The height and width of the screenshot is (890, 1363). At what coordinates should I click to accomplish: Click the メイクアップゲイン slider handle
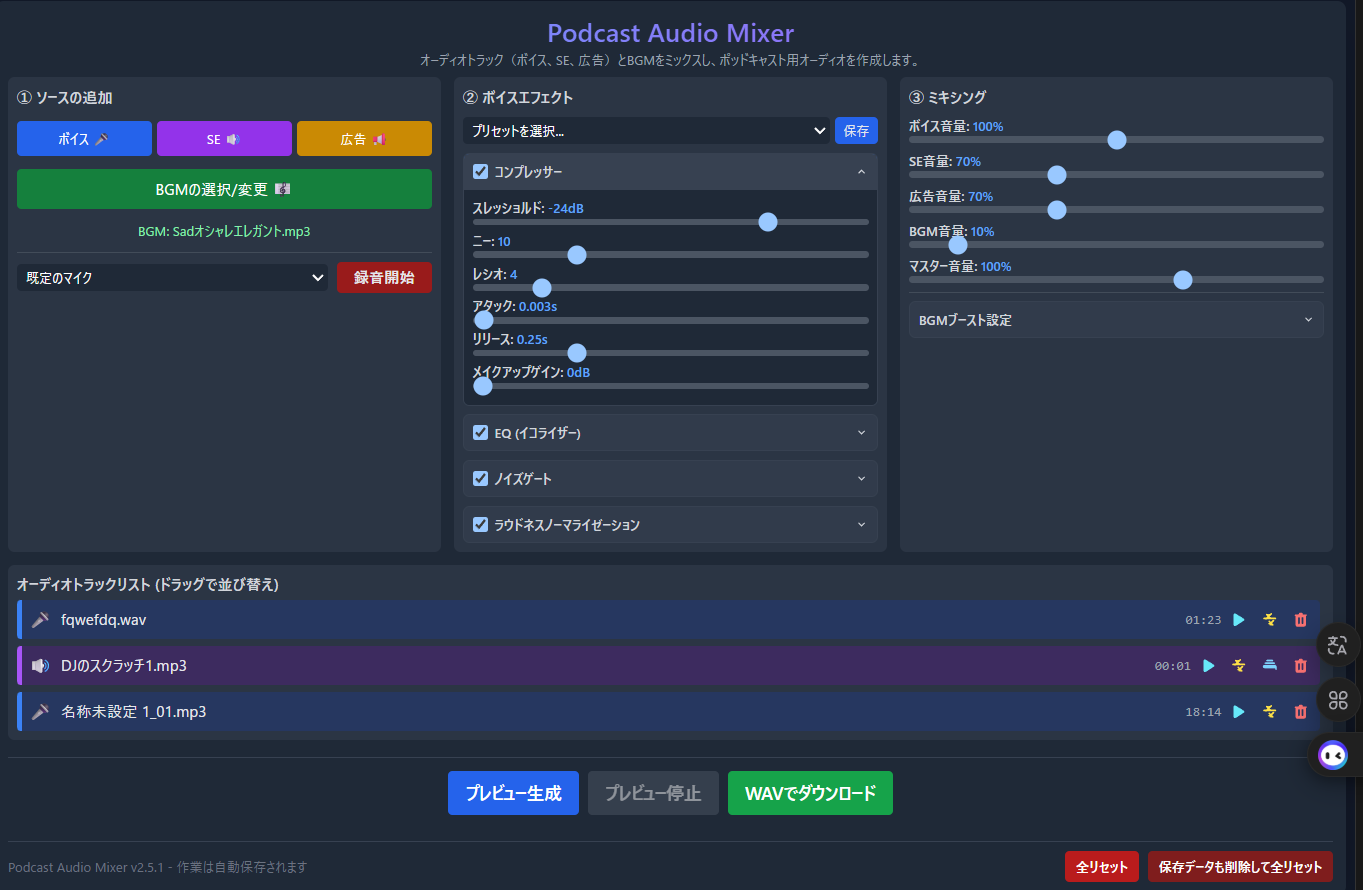point(483,386)
